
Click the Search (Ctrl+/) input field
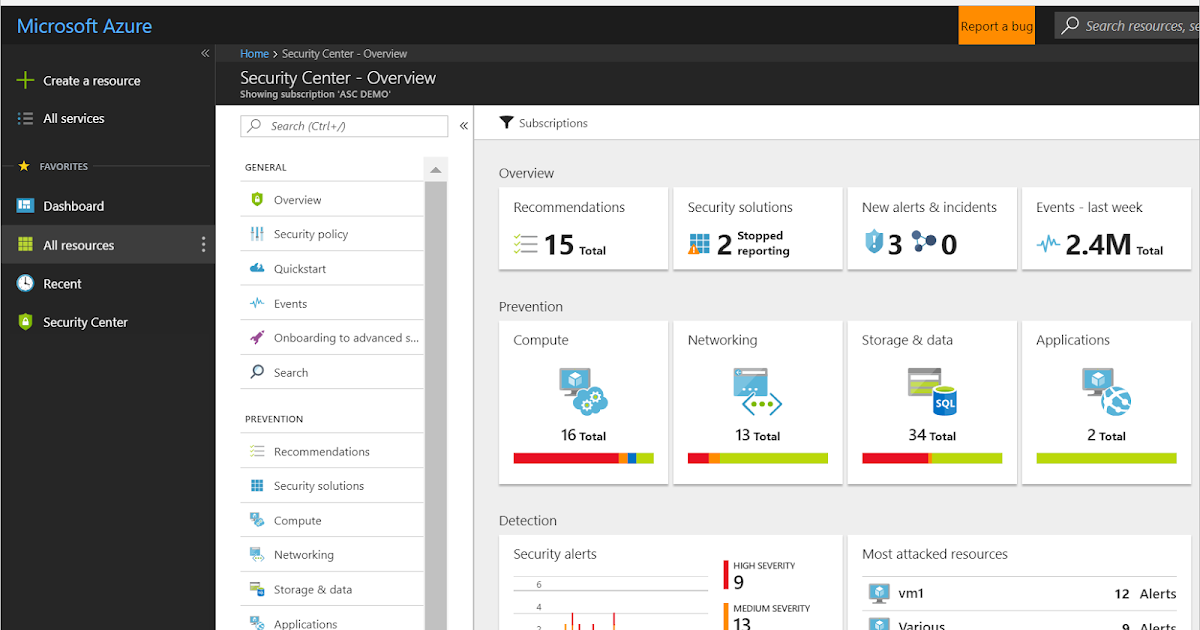tap(343, 125)
